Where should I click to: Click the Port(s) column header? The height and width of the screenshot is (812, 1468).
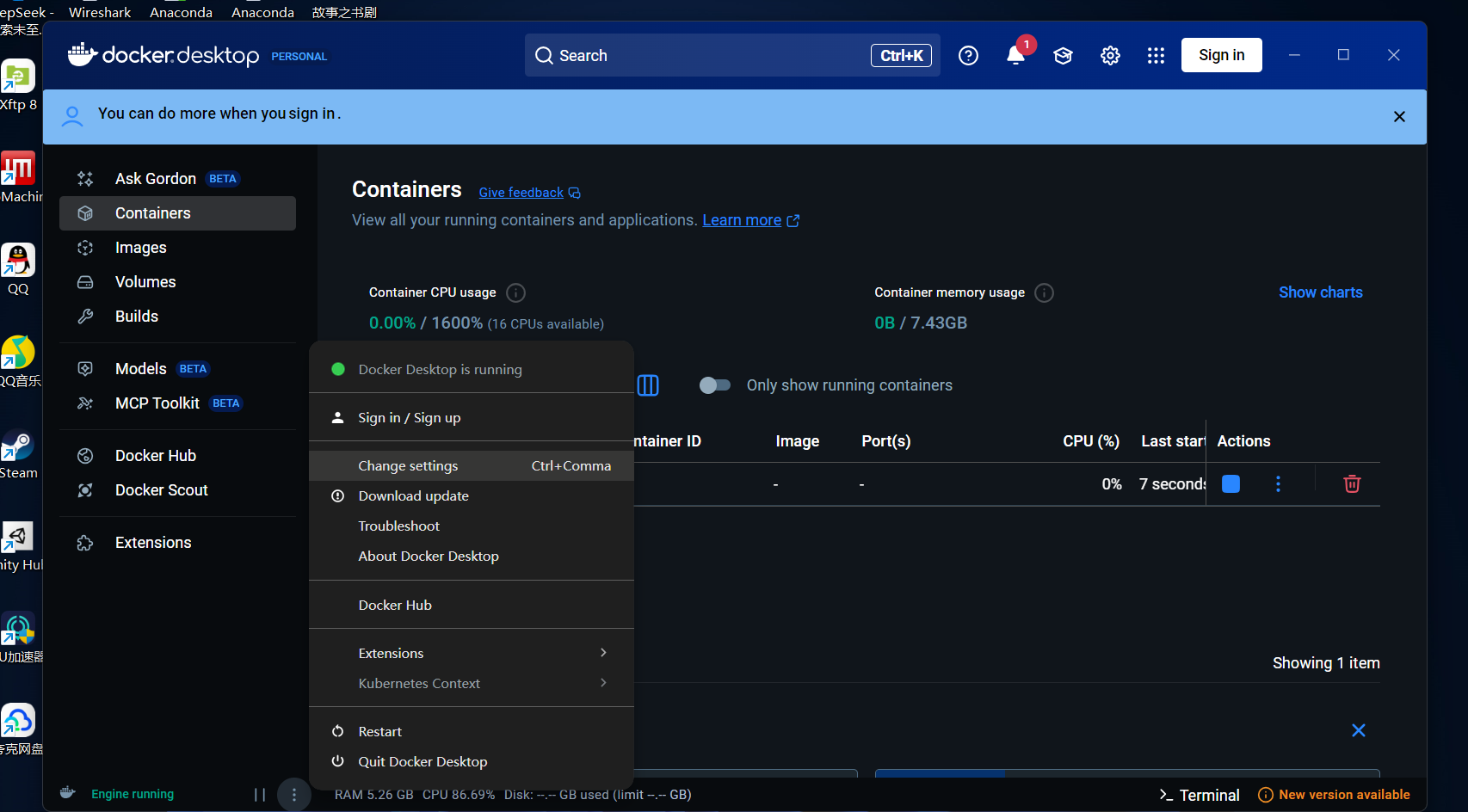[885, 441]
